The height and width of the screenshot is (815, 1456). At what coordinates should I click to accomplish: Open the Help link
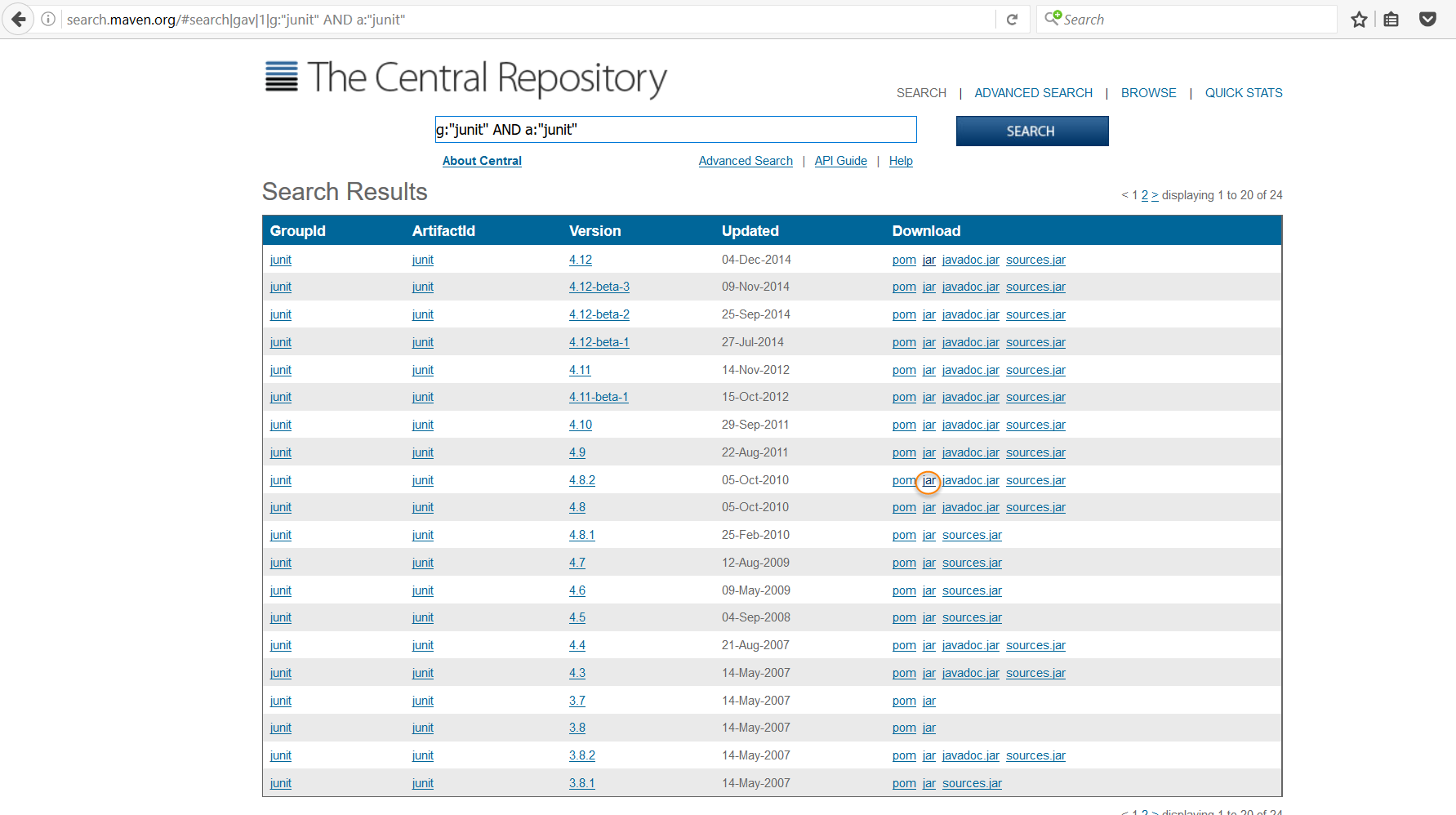pyautogui.click(x=901, y=161)
